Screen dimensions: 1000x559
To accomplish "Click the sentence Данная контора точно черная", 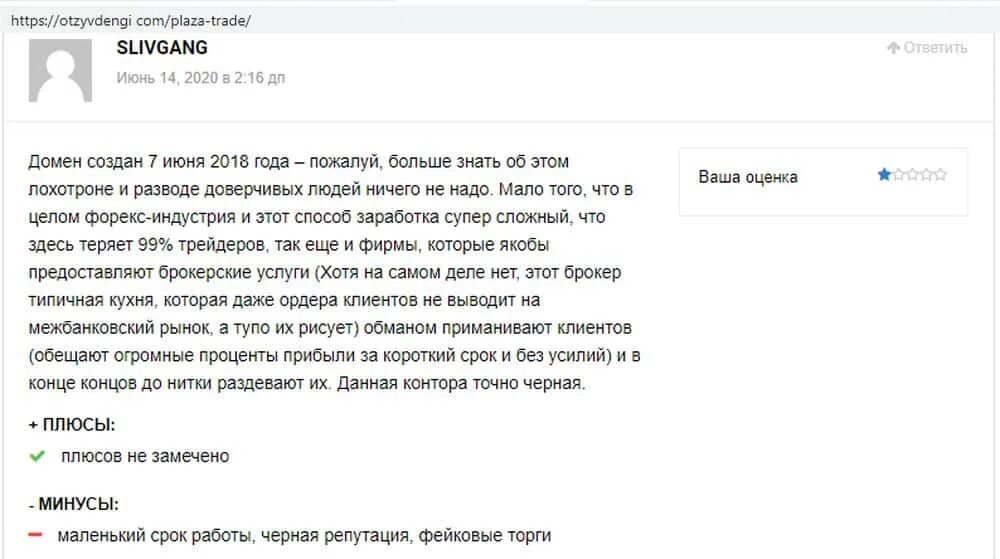I will 461,384.
